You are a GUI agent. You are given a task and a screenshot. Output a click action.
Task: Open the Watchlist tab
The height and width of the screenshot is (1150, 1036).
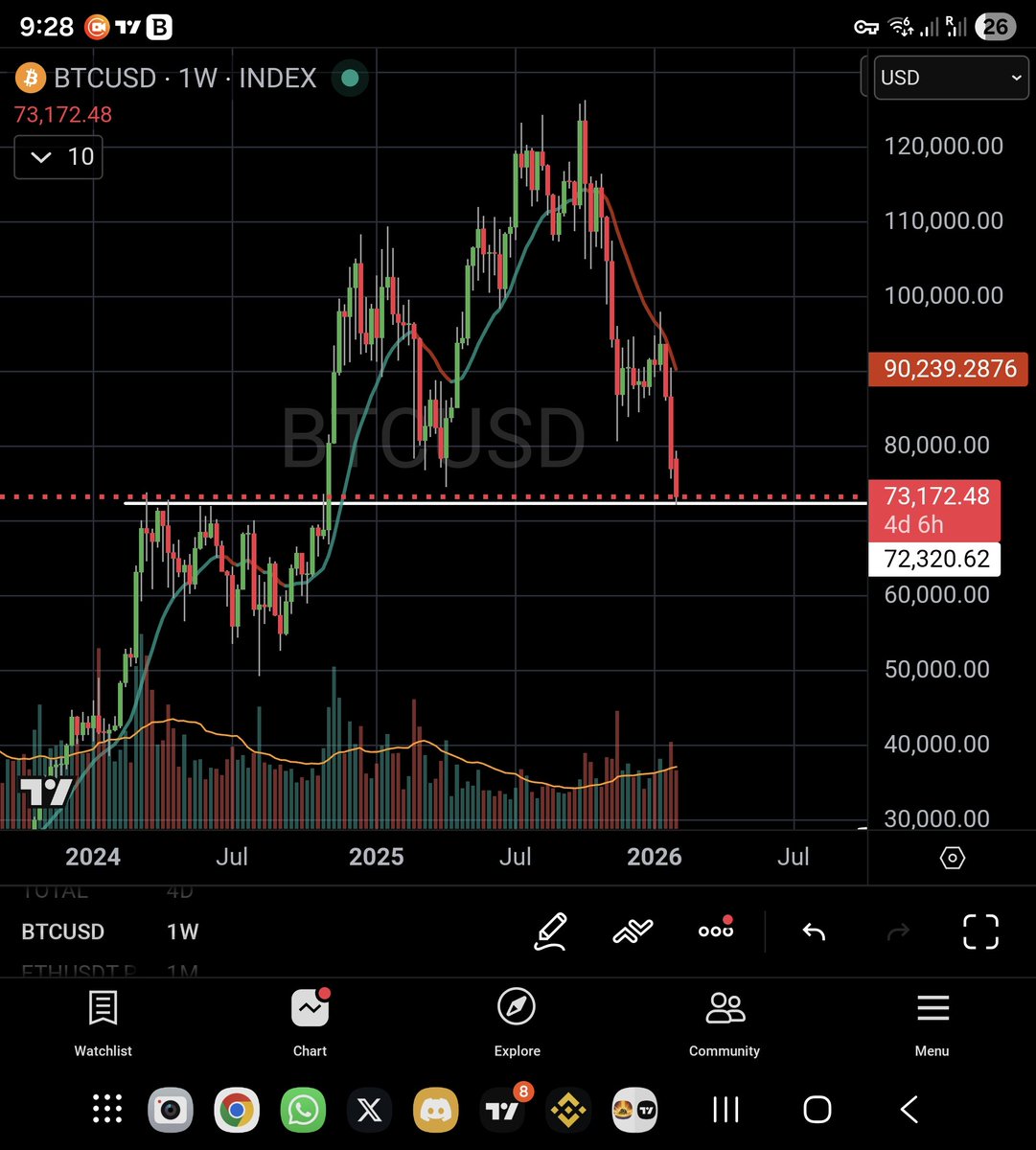point(104,1023)
